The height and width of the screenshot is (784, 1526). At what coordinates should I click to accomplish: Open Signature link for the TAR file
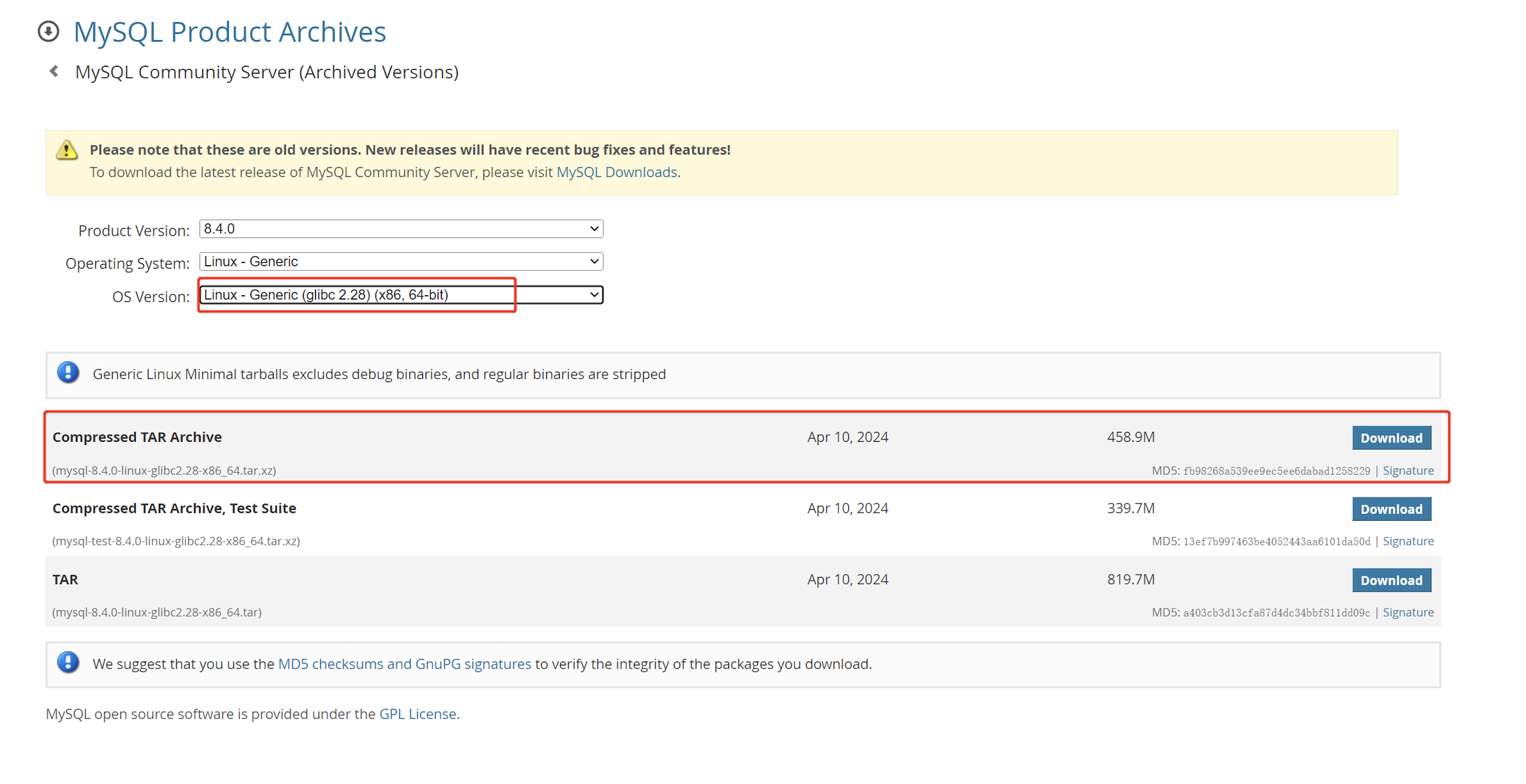[x=1408, y=612]
